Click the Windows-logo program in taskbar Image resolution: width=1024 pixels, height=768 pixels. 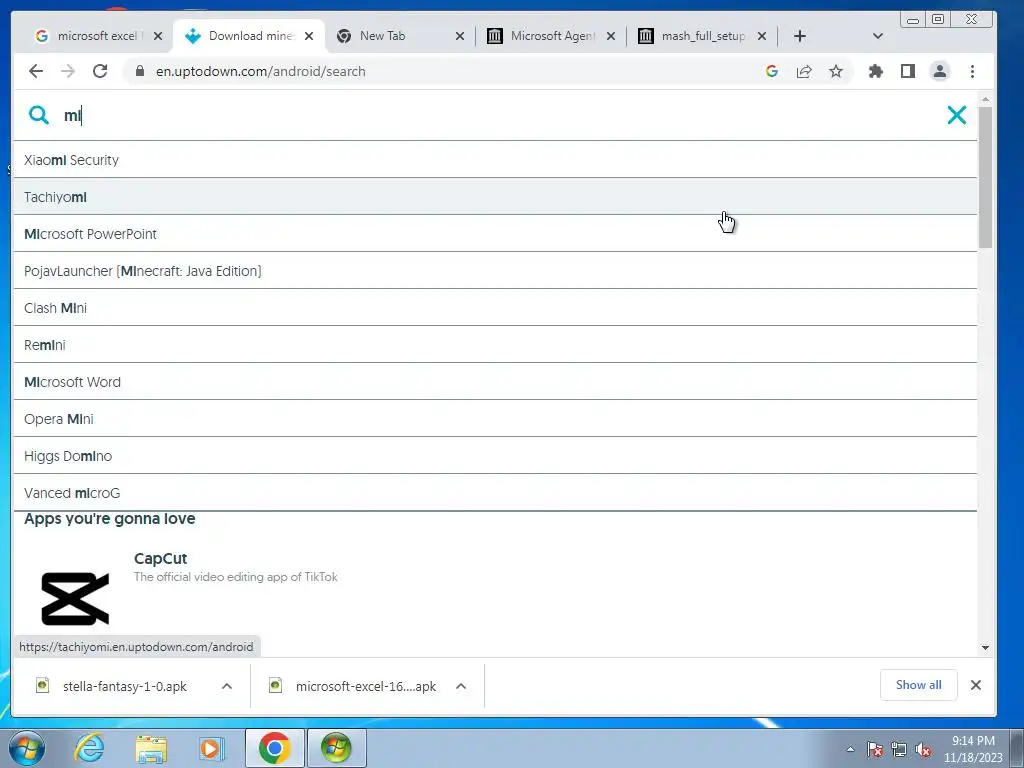(336, 748)
